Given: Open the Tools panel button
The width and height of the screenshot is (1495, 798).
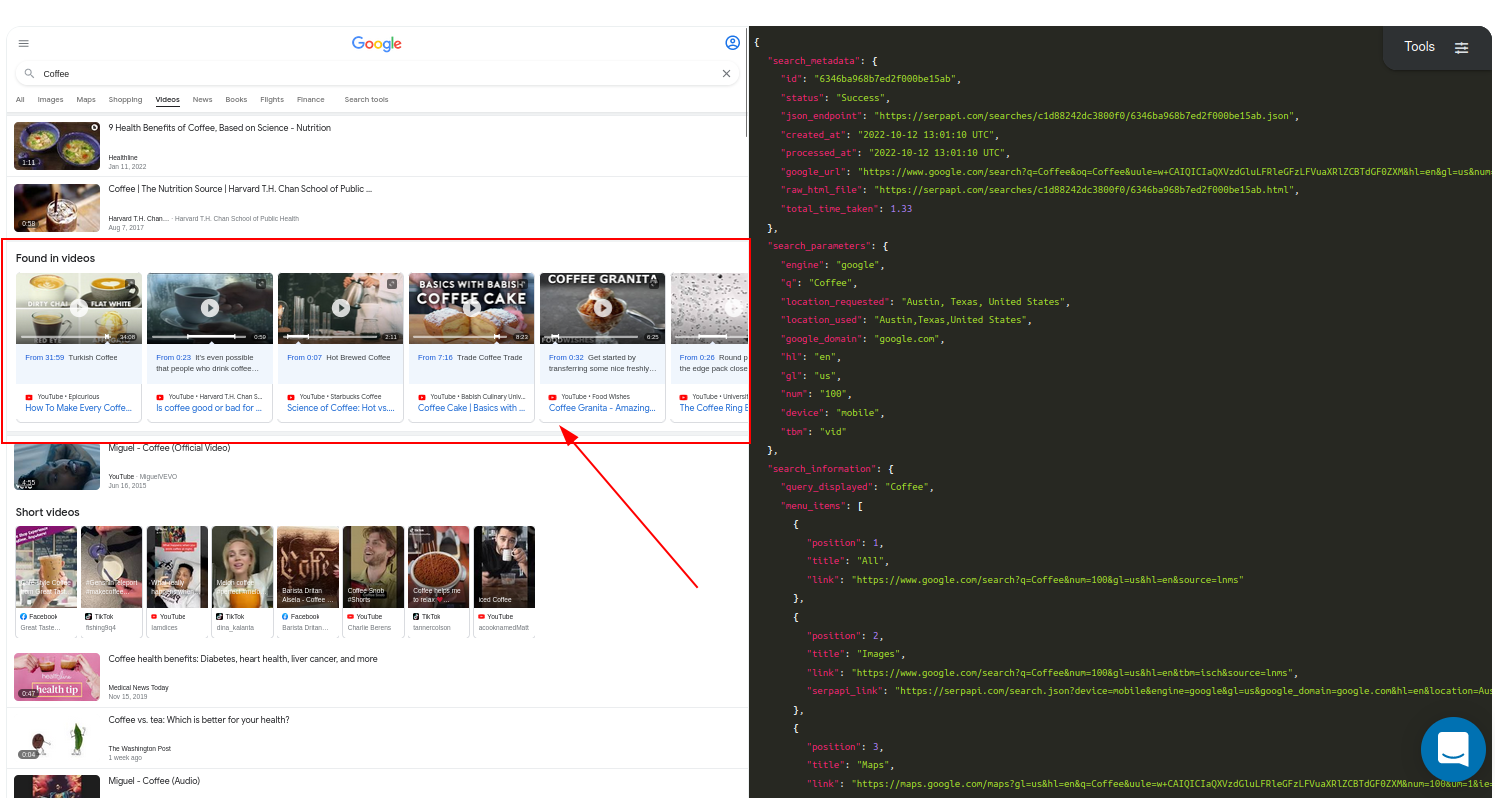Looking at the screenshot, I should [x=1419, y=46].
